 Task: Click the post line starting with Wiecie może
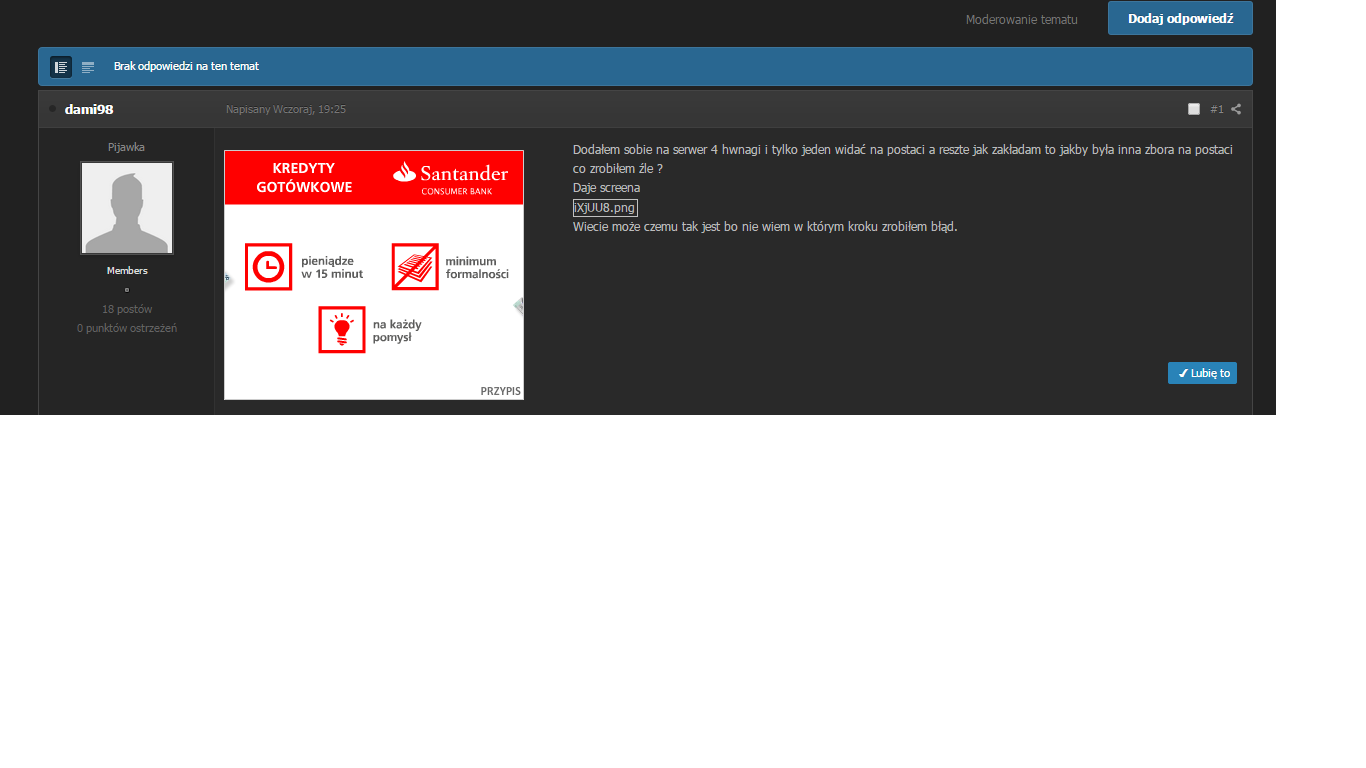pyautogui.click(x=765, y=226)
